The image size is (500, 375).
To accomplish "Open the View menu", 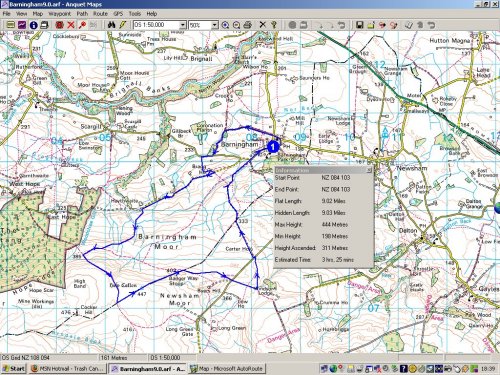I will pyautogui.click(x=21, y=14).
